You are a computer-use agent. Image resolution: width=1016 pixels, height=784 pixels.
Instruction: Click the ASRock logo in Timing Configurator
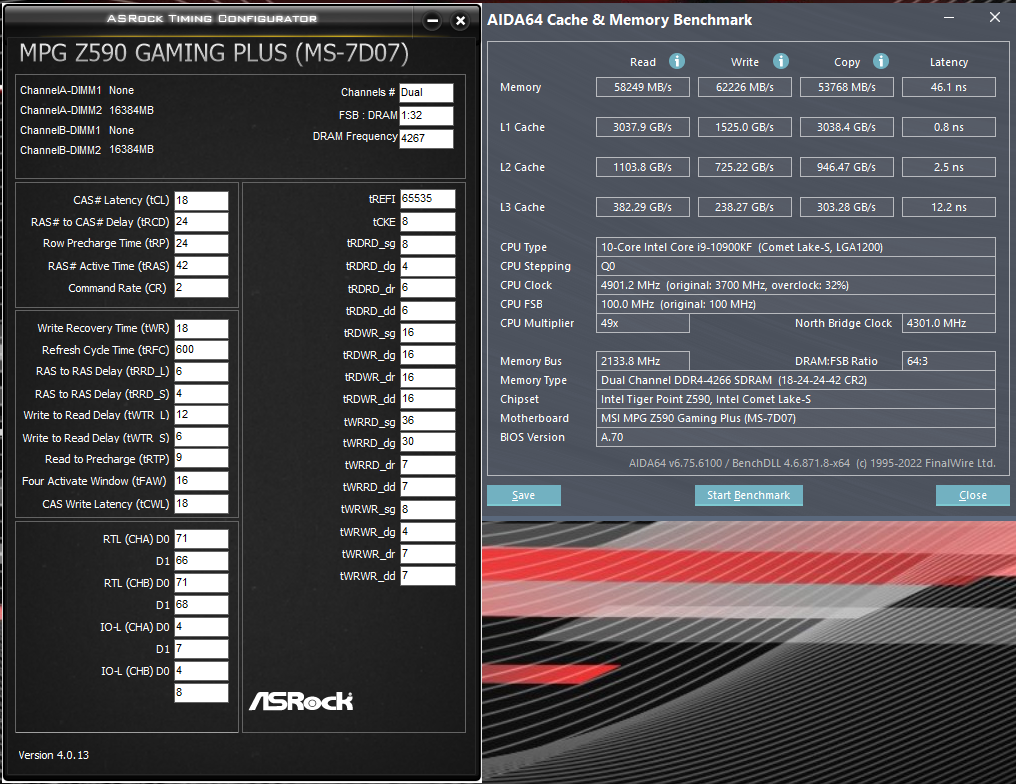pos(301,700)
